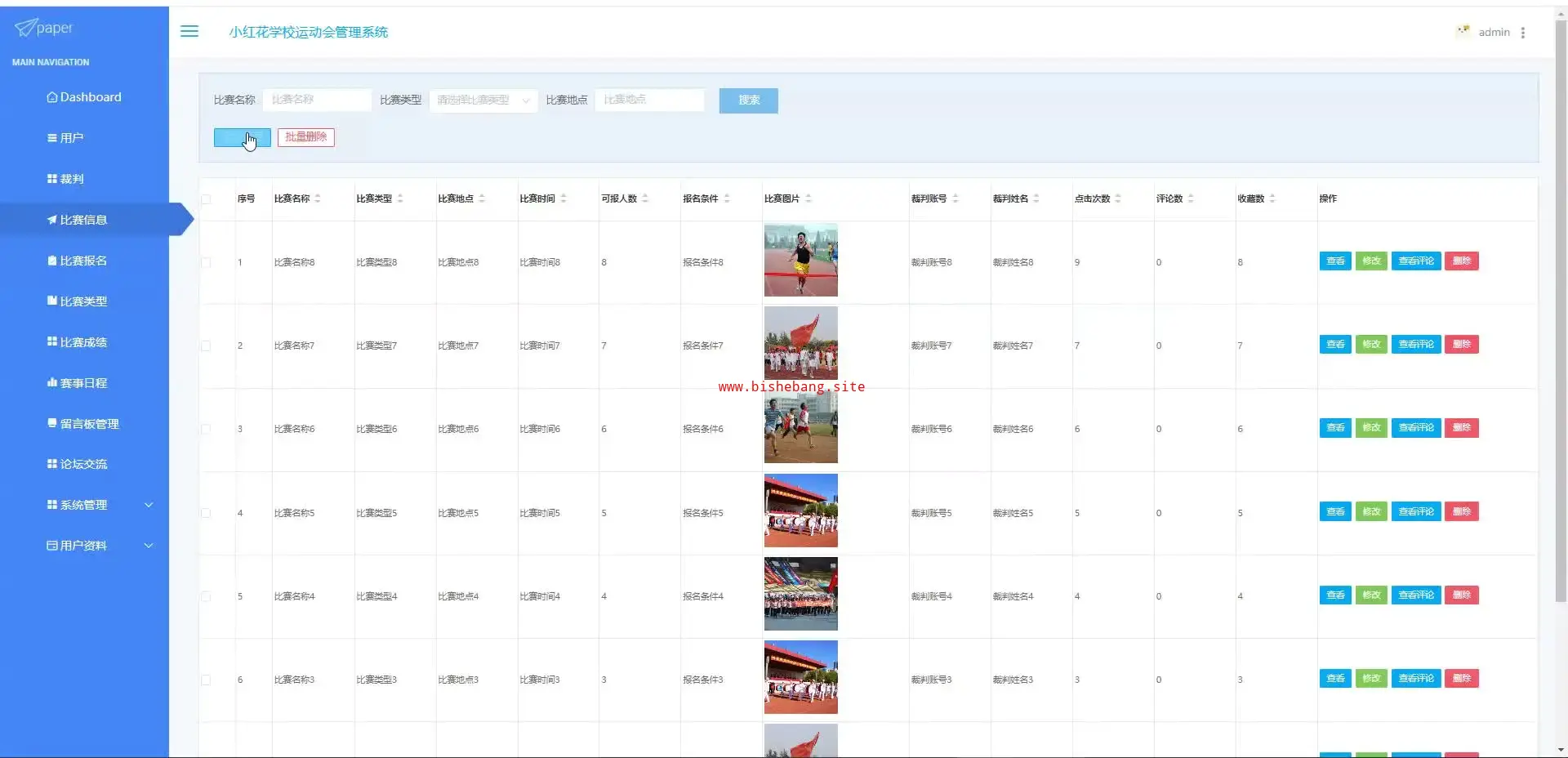1568x758 pixels.
Task: Click the sort arrows on 比赛名称 column
Action: pyautogui.click(x=318, y=198)
